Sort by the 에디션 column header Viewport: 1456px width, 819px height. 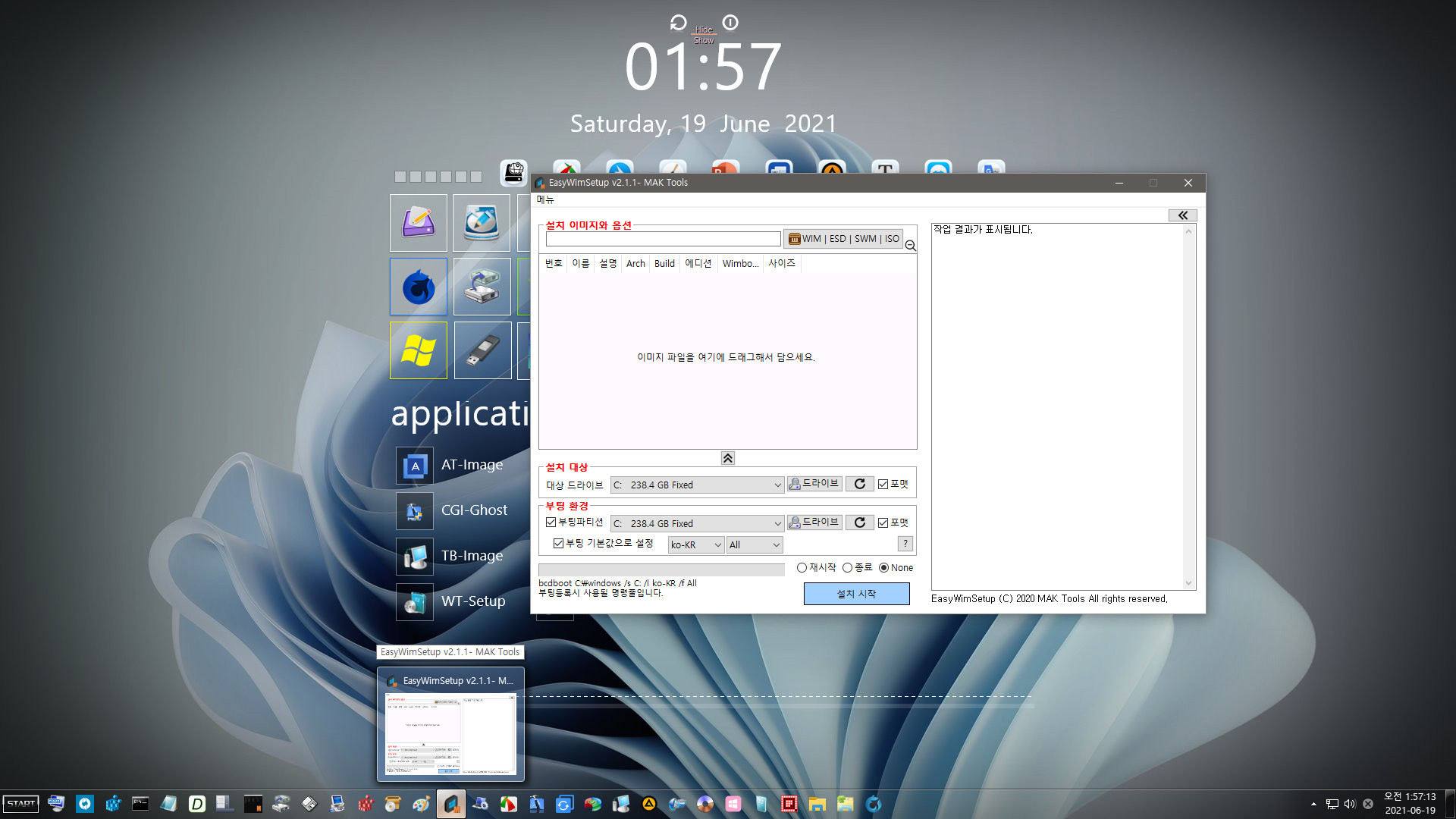click(698, 263)
